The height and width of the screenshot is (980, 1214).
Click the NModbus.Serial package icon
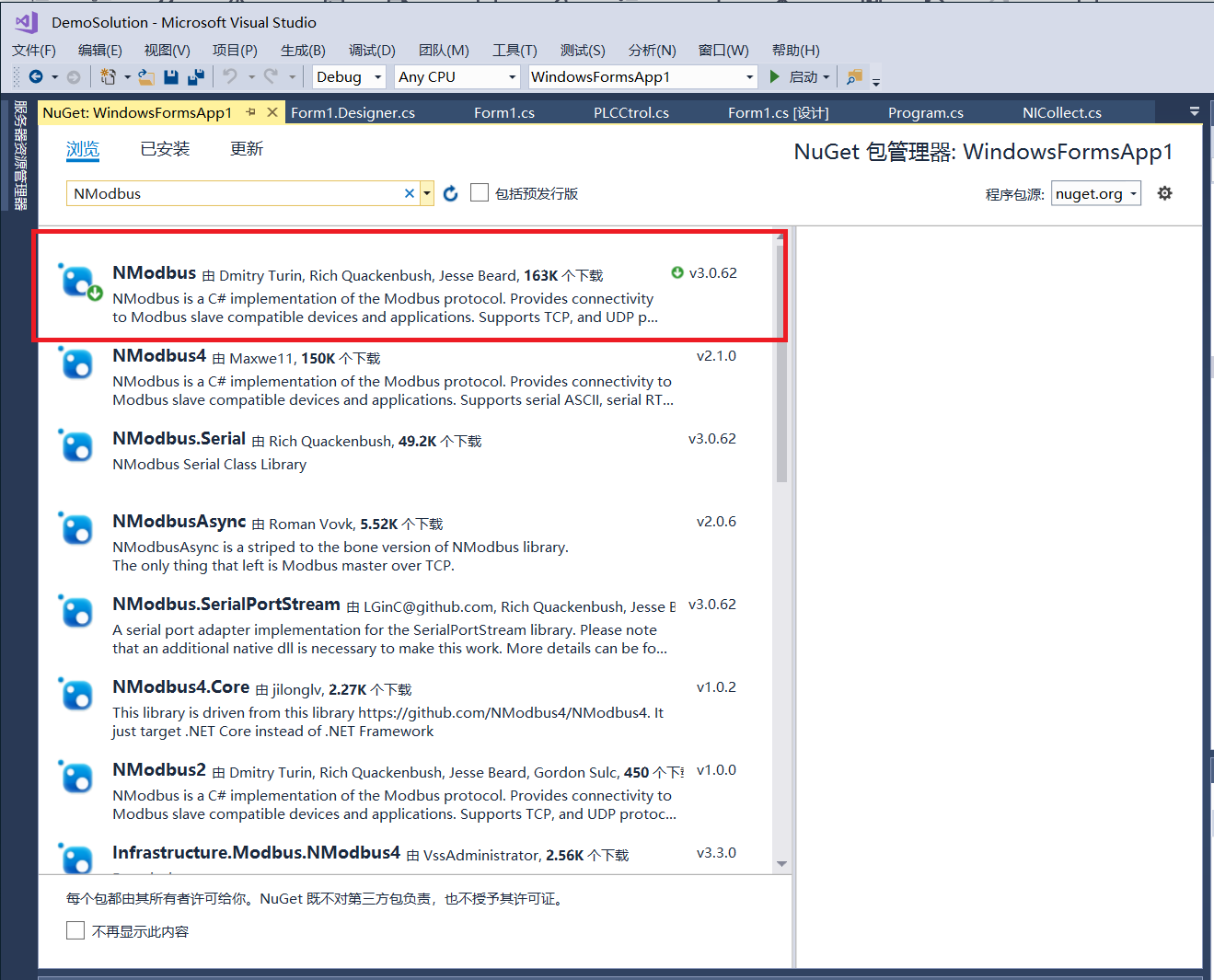click(x=76, y=446)
